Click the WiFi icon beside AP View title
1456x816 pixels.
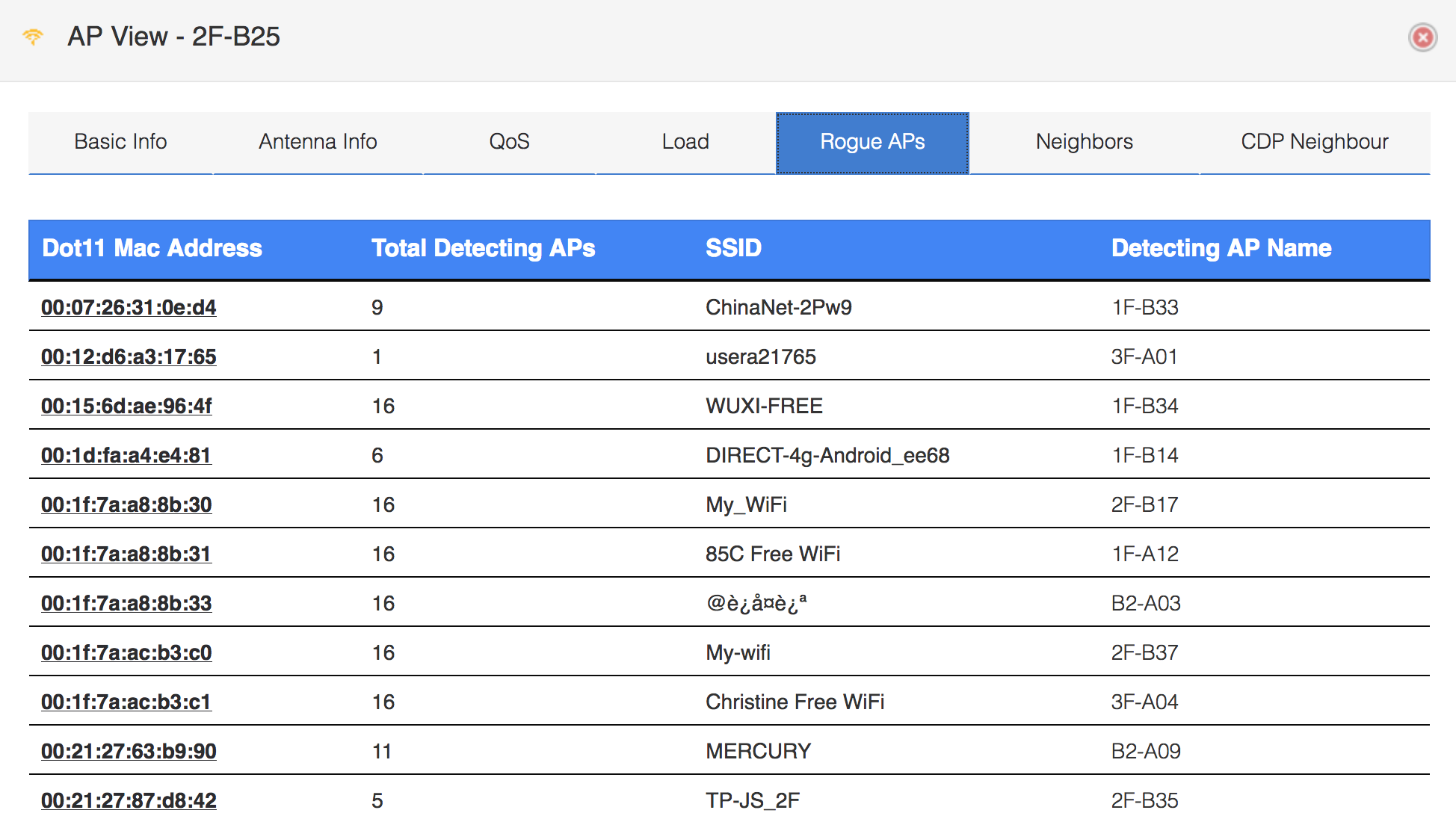33,36
